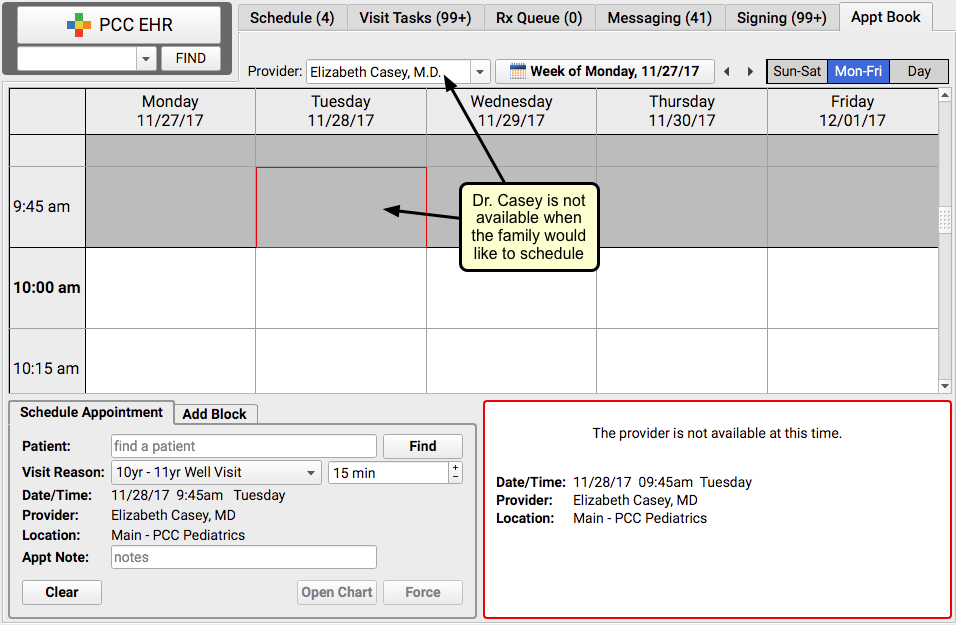Click the appointment grid scrollbar thumb

tap(945, 220)
